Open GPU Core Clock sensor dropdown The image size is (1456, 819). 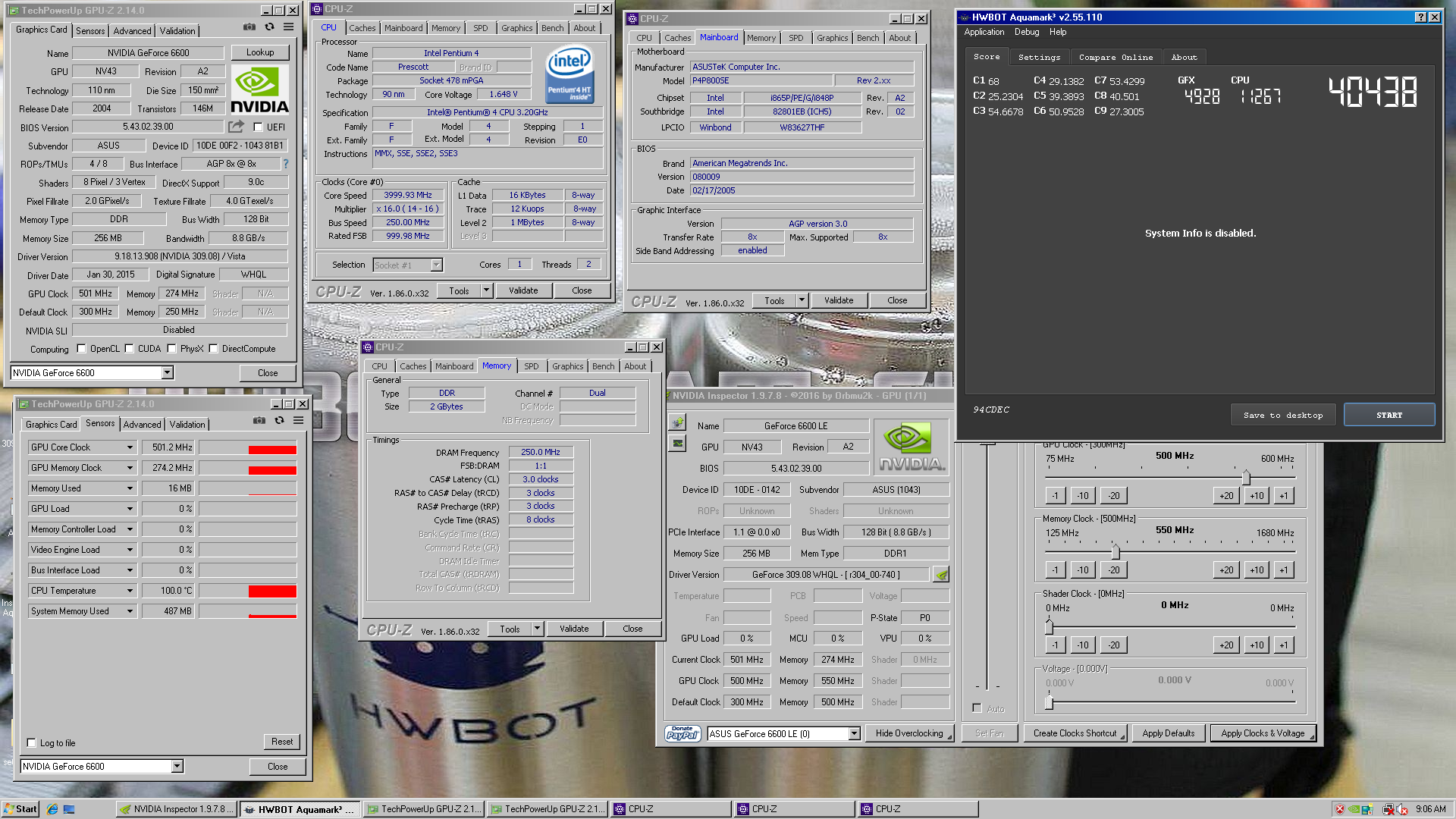130,447
